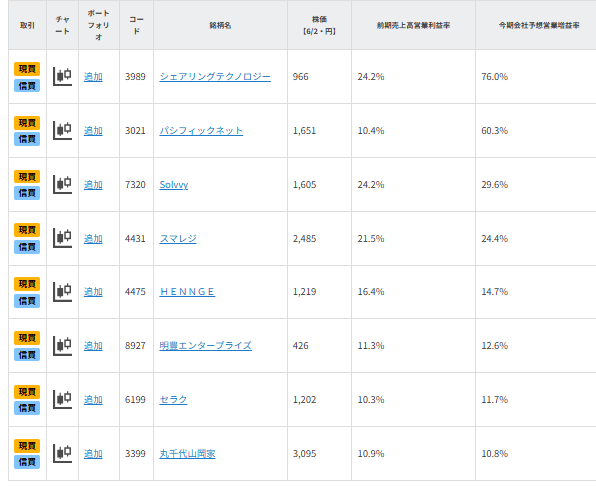Click 現買 button for code 4431
Image resolution: width=596 pixels, height=490 pixels.
coord(27,230)
